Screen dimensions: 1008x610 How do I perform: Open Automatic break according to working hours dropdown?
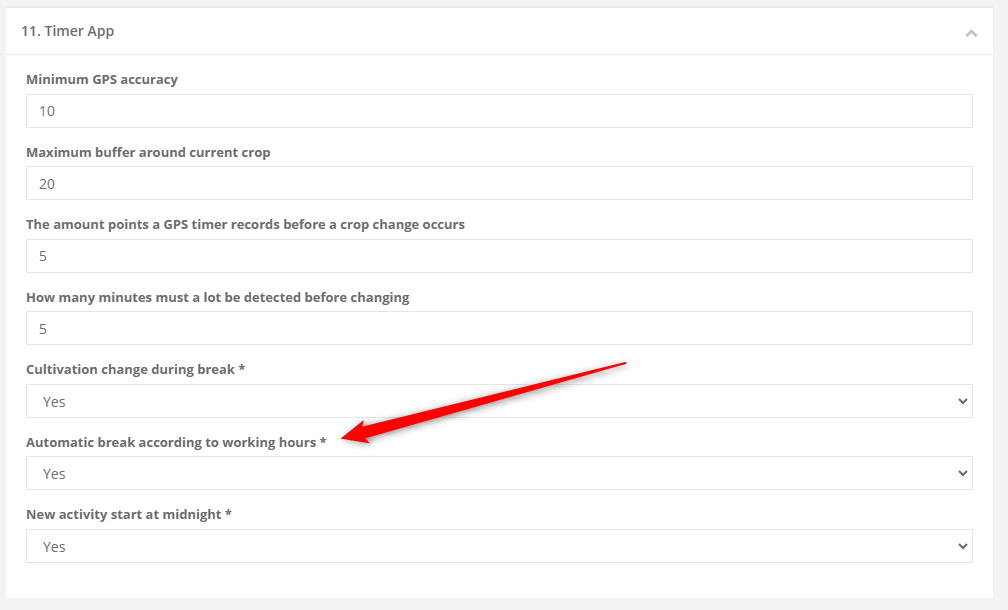tap(499, 474)
